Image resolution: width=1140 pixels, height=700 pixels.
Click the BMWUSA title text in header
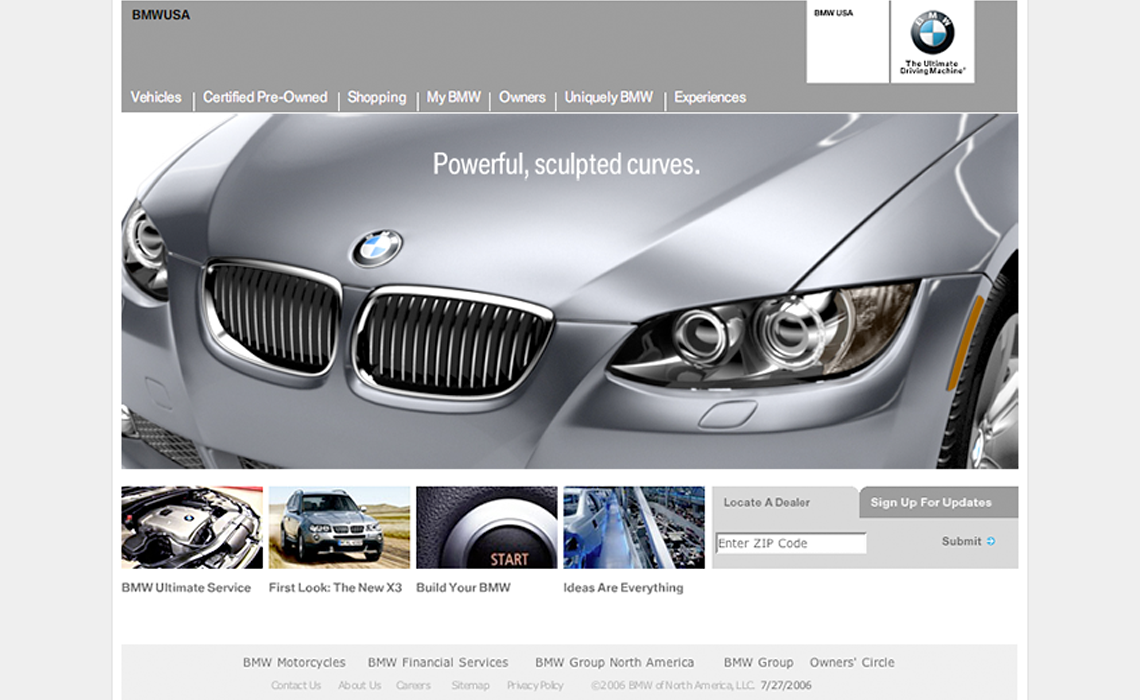pos(161,15)
